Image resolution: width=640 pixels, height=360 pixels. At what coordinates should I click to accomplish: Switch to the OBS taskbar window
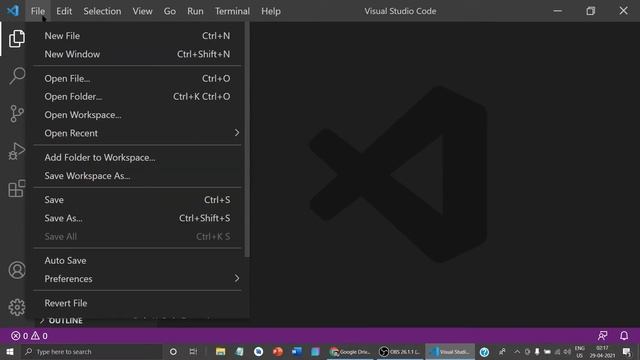tap(400, 351)
